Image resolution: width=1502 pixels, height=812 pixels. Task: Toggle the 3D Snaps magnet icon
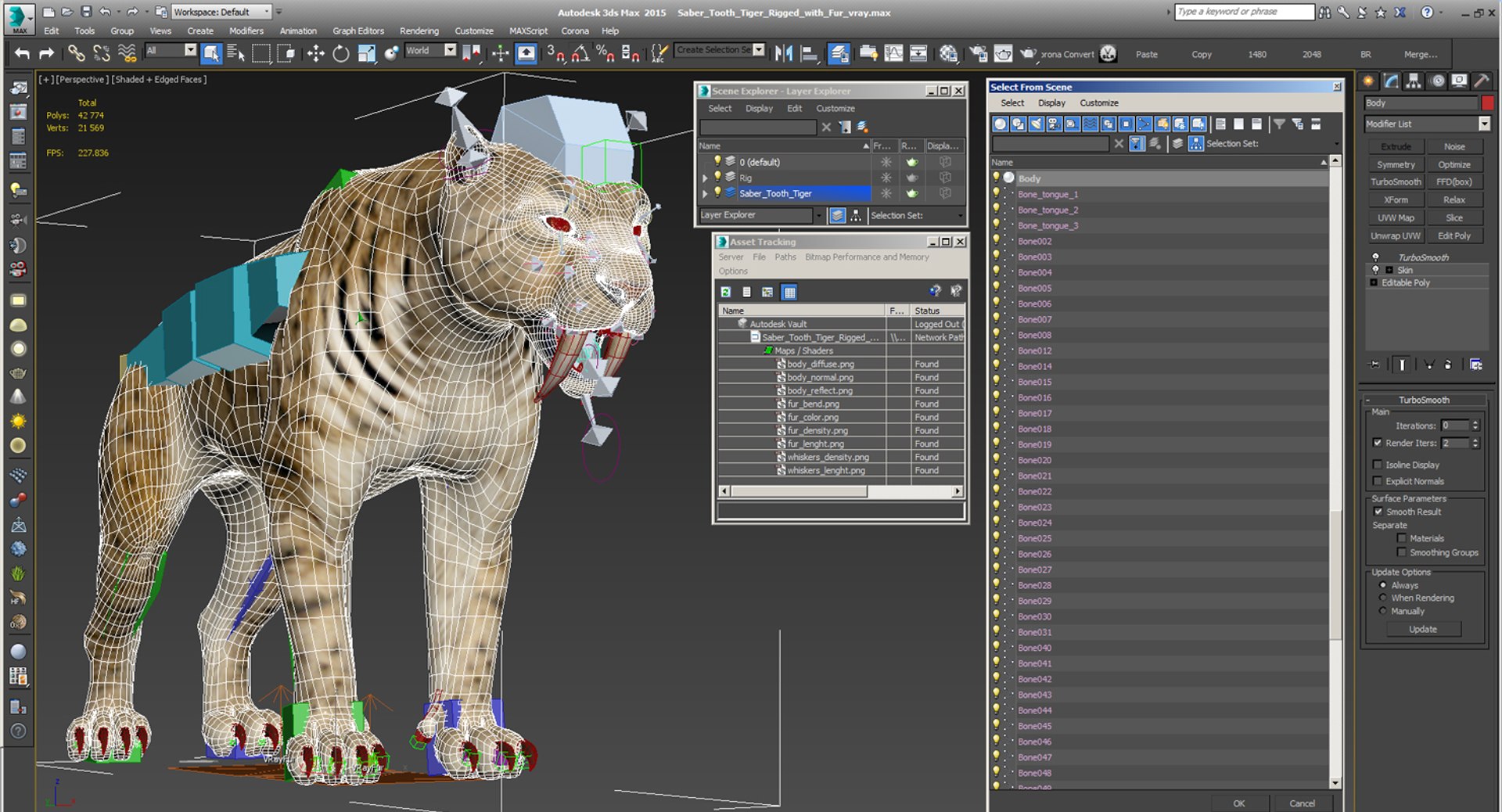pos(555,53)
